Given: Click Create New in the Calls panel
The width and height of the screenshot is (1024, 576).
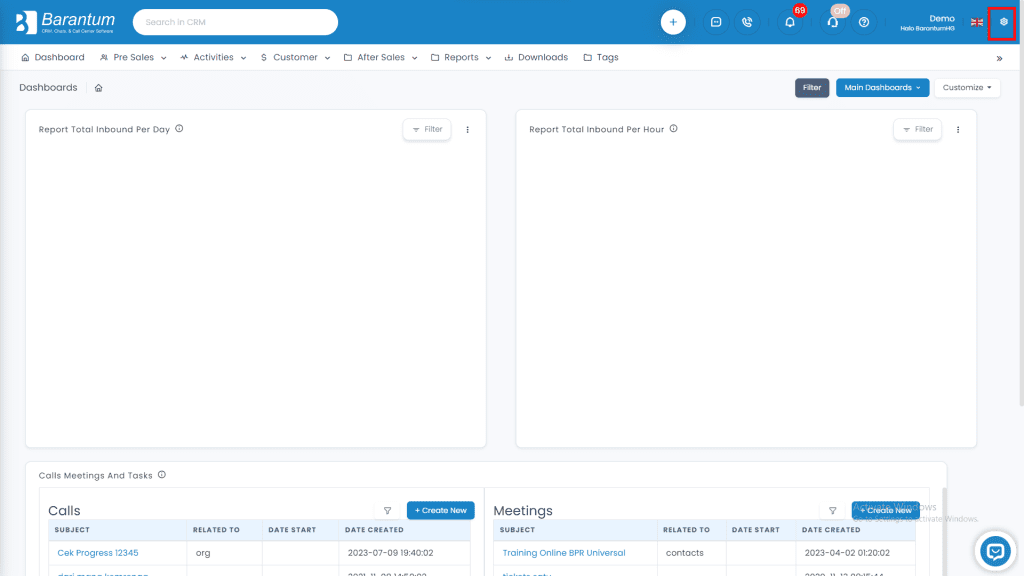Looking at the screenshot, I should pyautogui.click(x=440, y=510).
